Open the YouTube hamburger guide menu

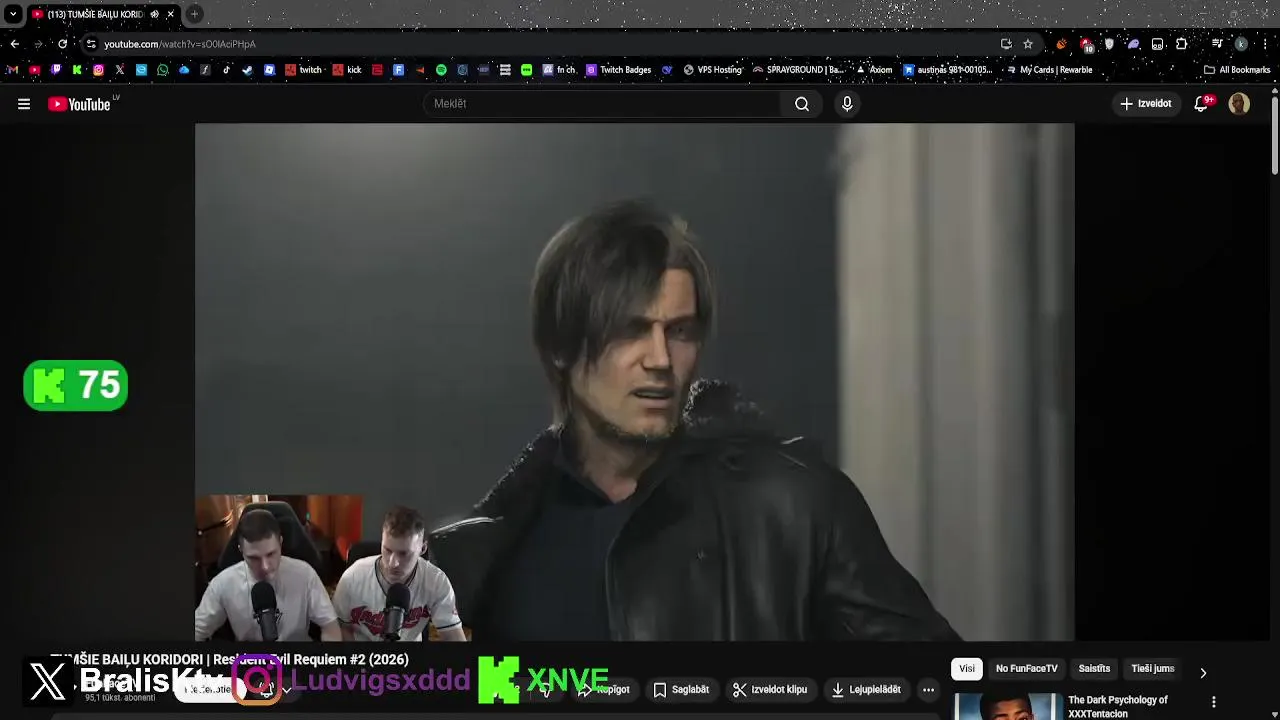[24, 104]
